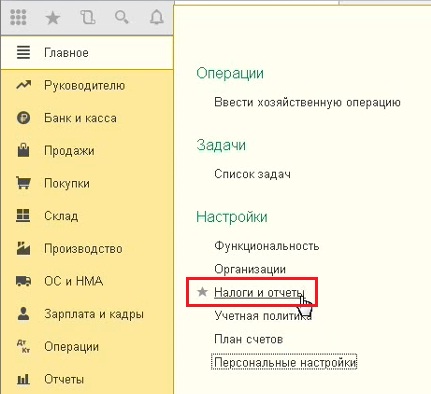Viewport: 431px width, 394px height.
Task: Click Ввести хозяйственную операцию link
Action: pyautogui.click(x=307, y=102)
